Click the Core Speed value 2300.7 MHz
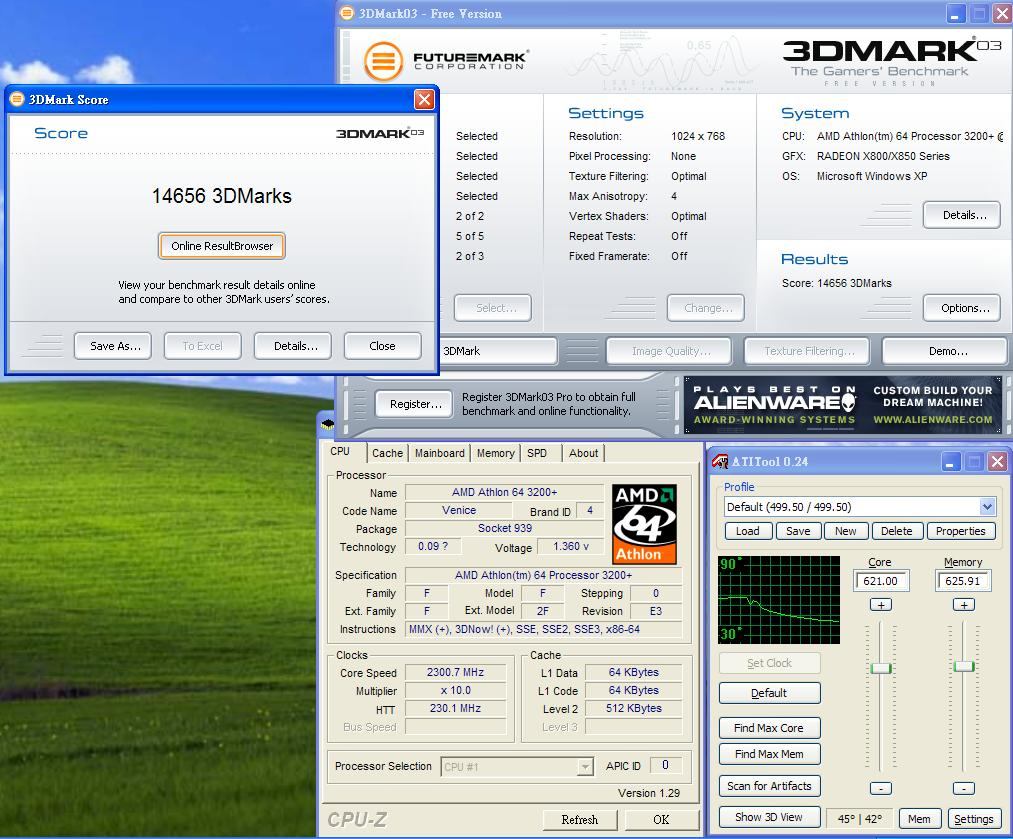 tap(455, 672)
